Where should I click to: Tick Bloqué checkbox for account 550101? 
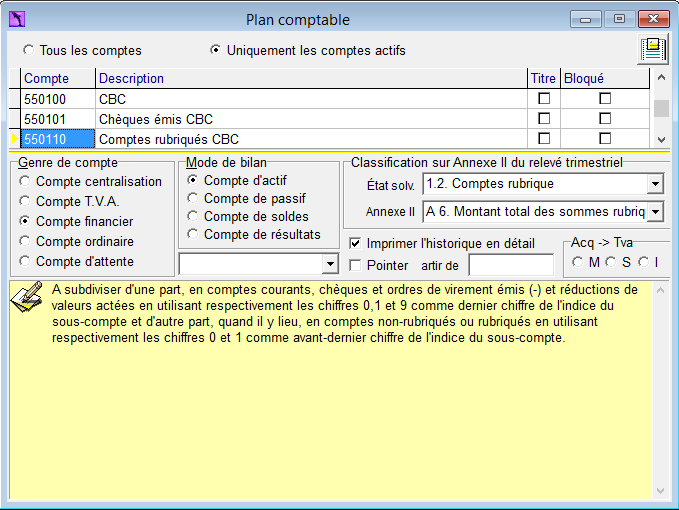click(x=605, y=119)
